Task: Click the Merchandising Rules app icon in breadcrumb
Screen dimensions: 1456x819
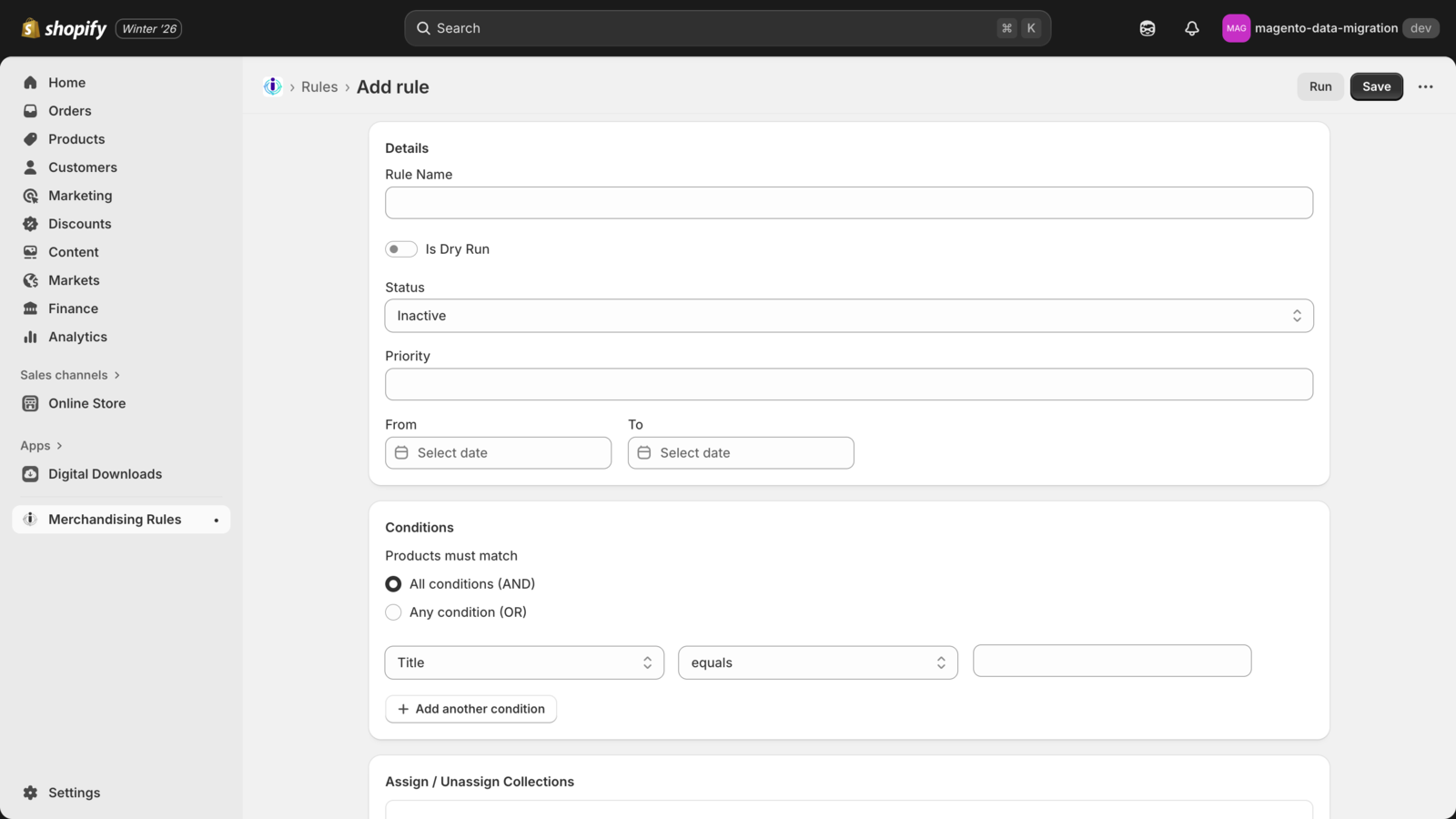Action: 272,86
